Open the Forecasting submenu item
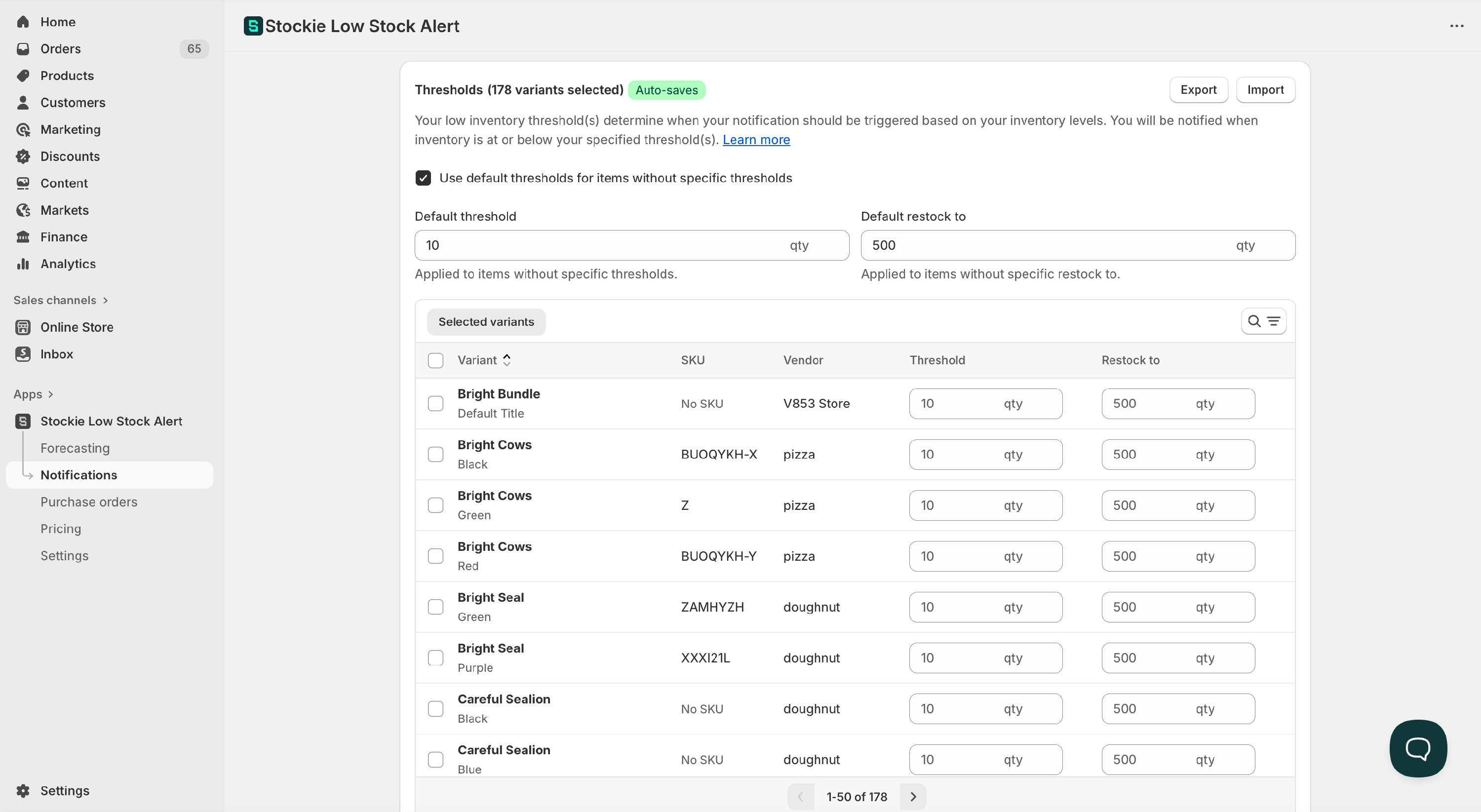The width and height of the screenshot is (1481, 812). click(x=75, y=448)
